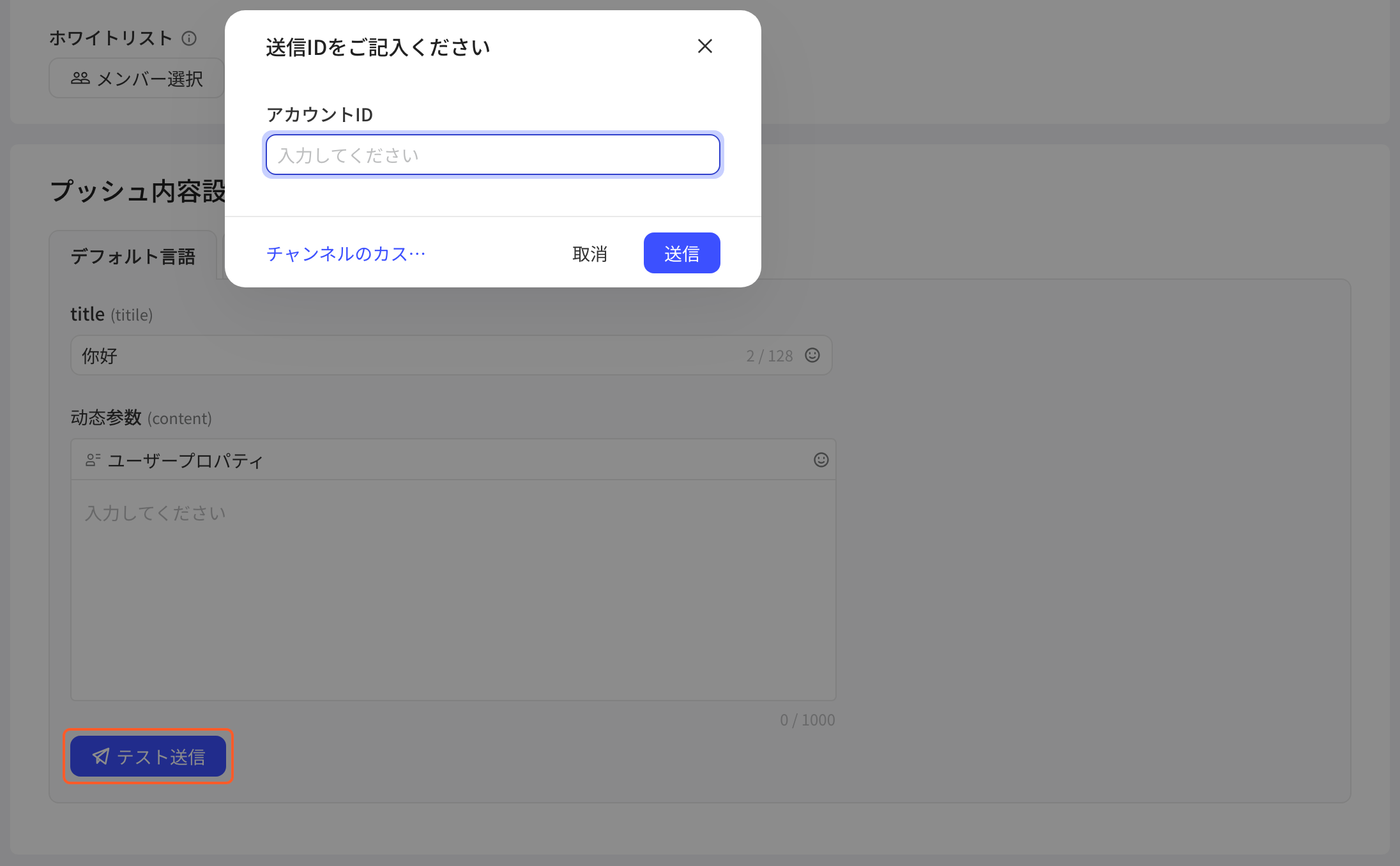Image resolution: width=1400 pixels, height=866 pixels.
Task: Click the ホワイトリスト label text
Action: pos(111,38)
